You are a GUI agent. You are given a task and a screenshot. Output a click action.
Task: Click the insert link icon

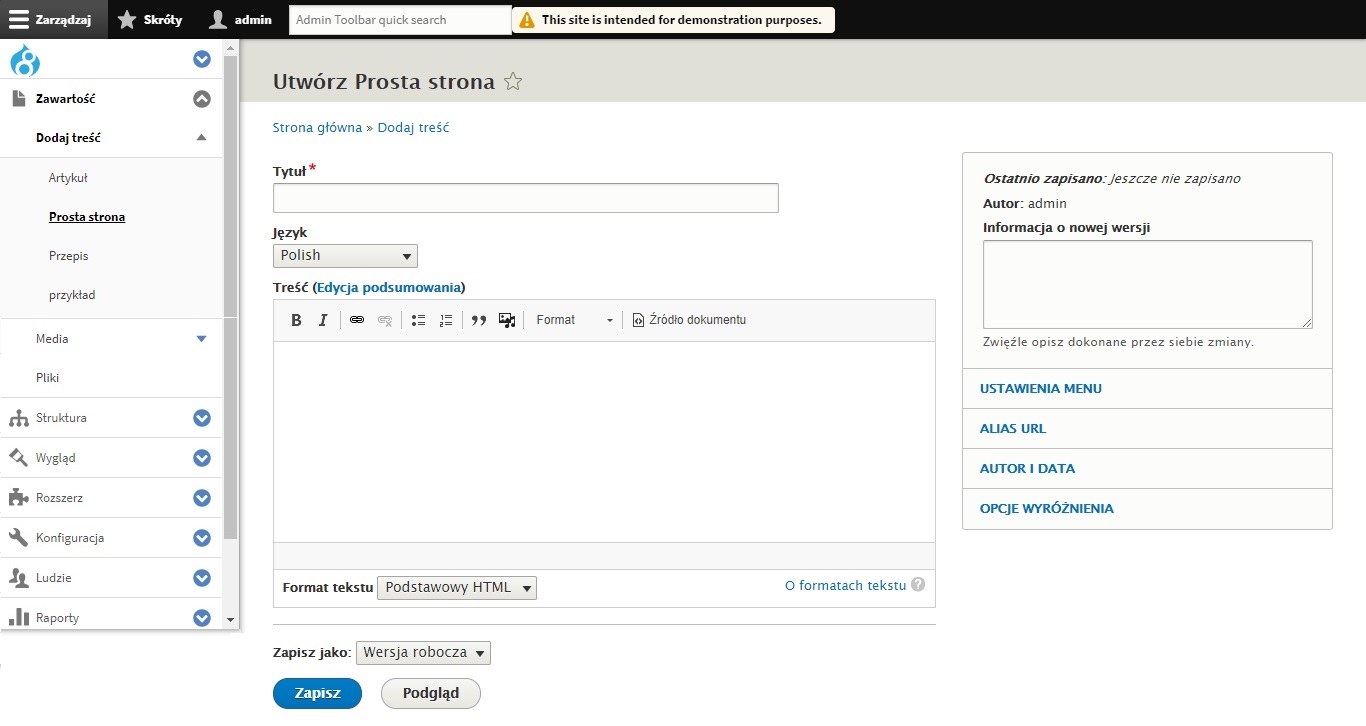(x=357, y=320)
